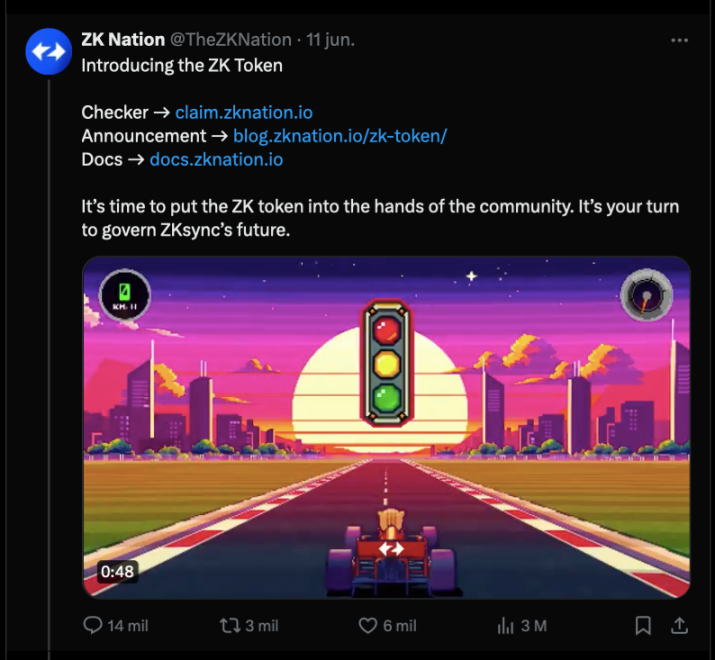The width and height of the screenshot is (715, 660).
Task: Click the view analytics bar chart icon
Action: click(505, 626)
